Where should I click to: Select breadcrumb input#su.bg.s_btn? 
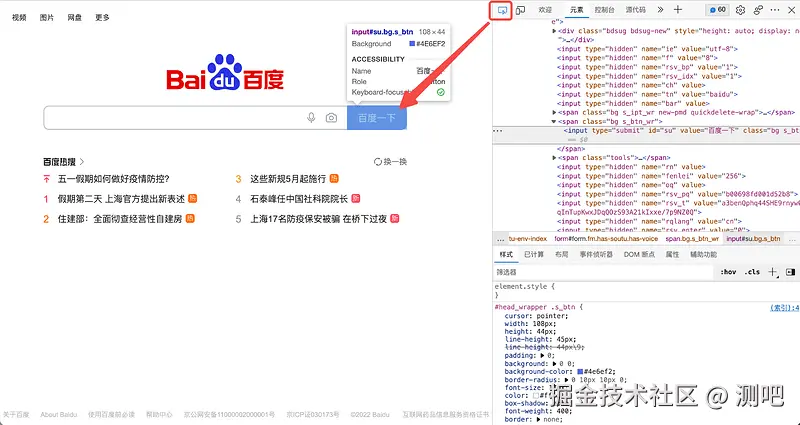[x=754, y=239]
